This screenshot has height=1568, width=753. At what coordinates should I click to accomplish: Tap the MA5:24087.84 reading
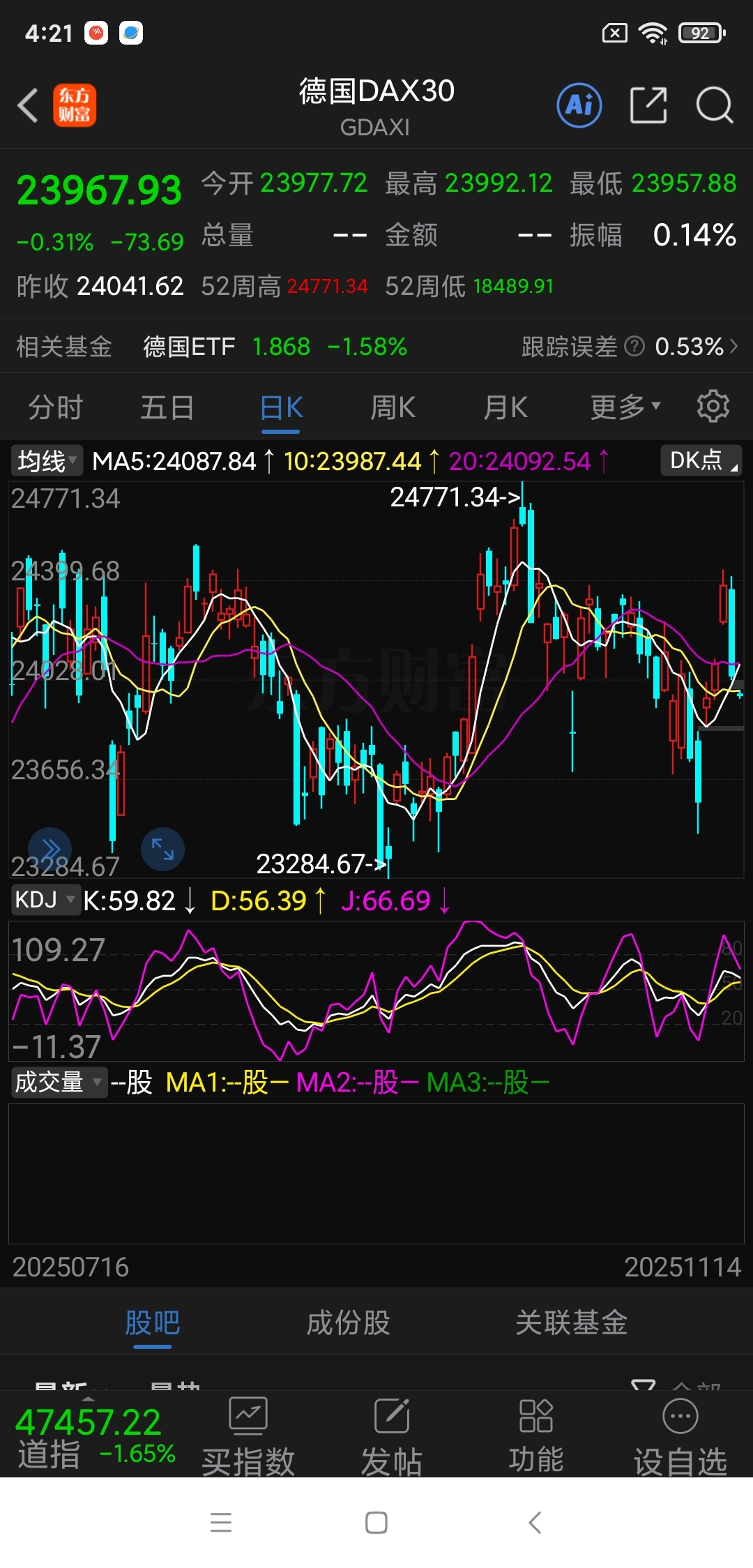[174, 461]
